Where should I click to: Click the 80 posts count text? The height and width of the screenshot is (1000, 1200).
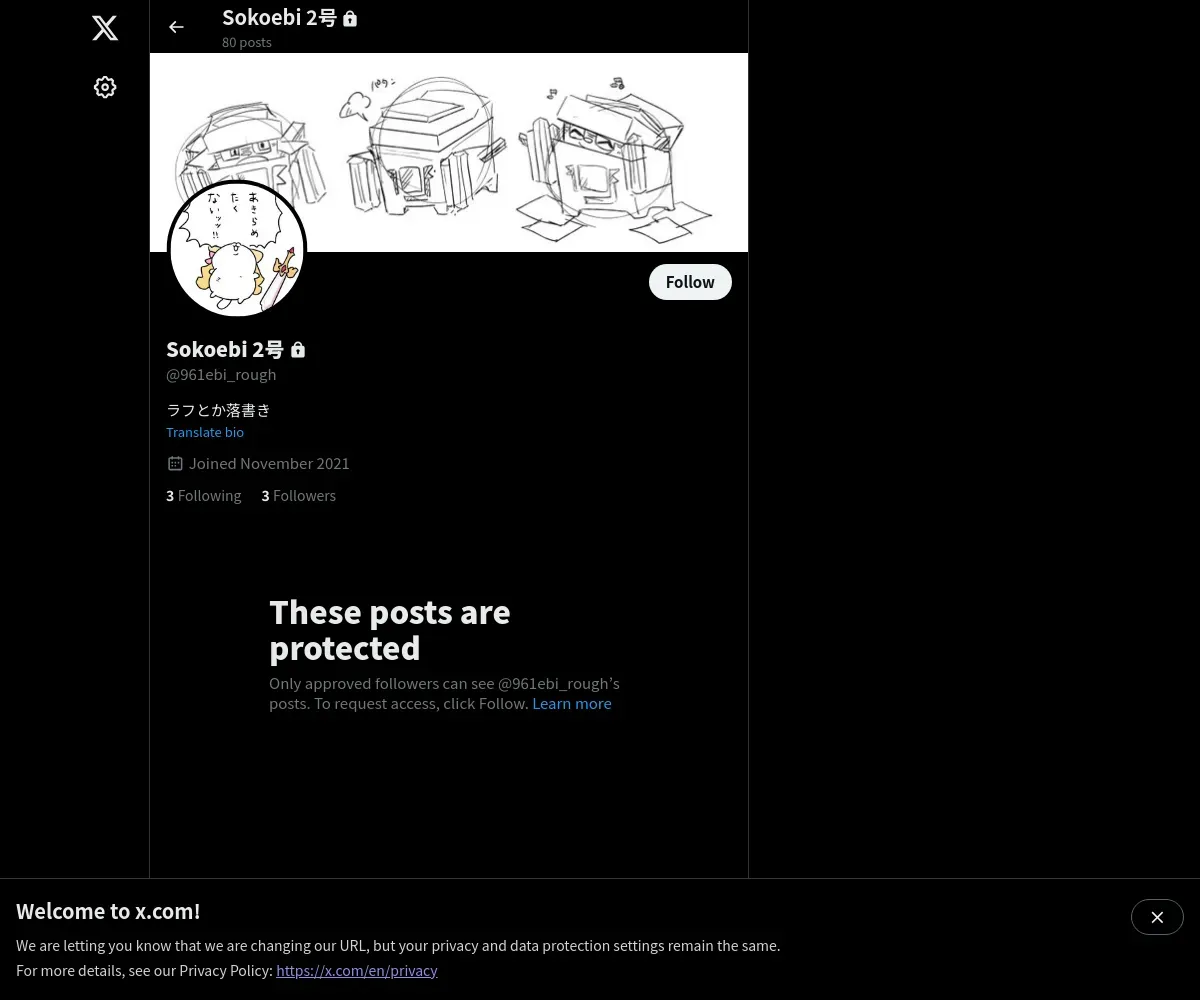click(247, 42)
